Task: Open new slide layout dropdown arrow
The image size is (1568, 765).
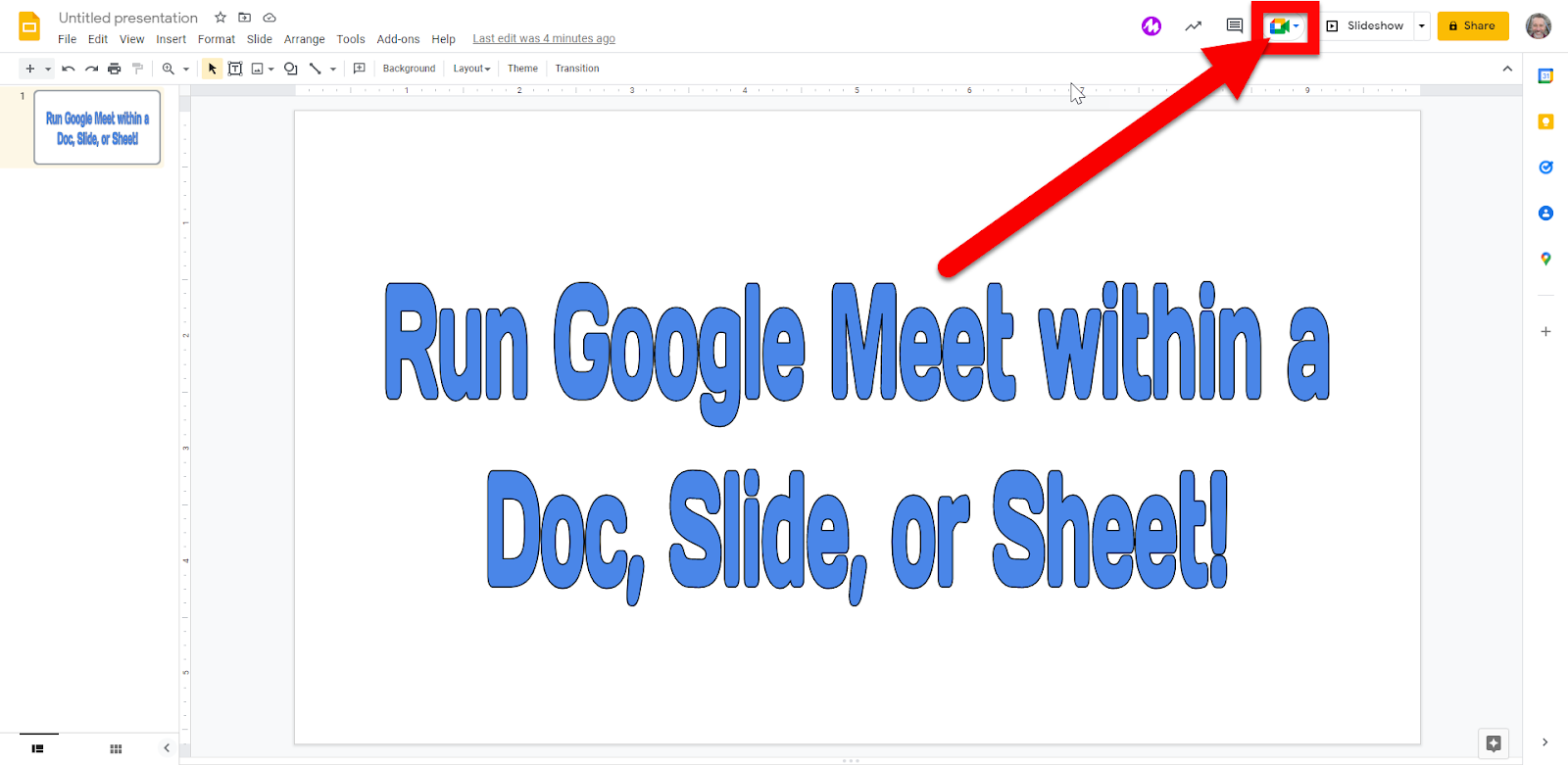Action: (x=48, y=69)
